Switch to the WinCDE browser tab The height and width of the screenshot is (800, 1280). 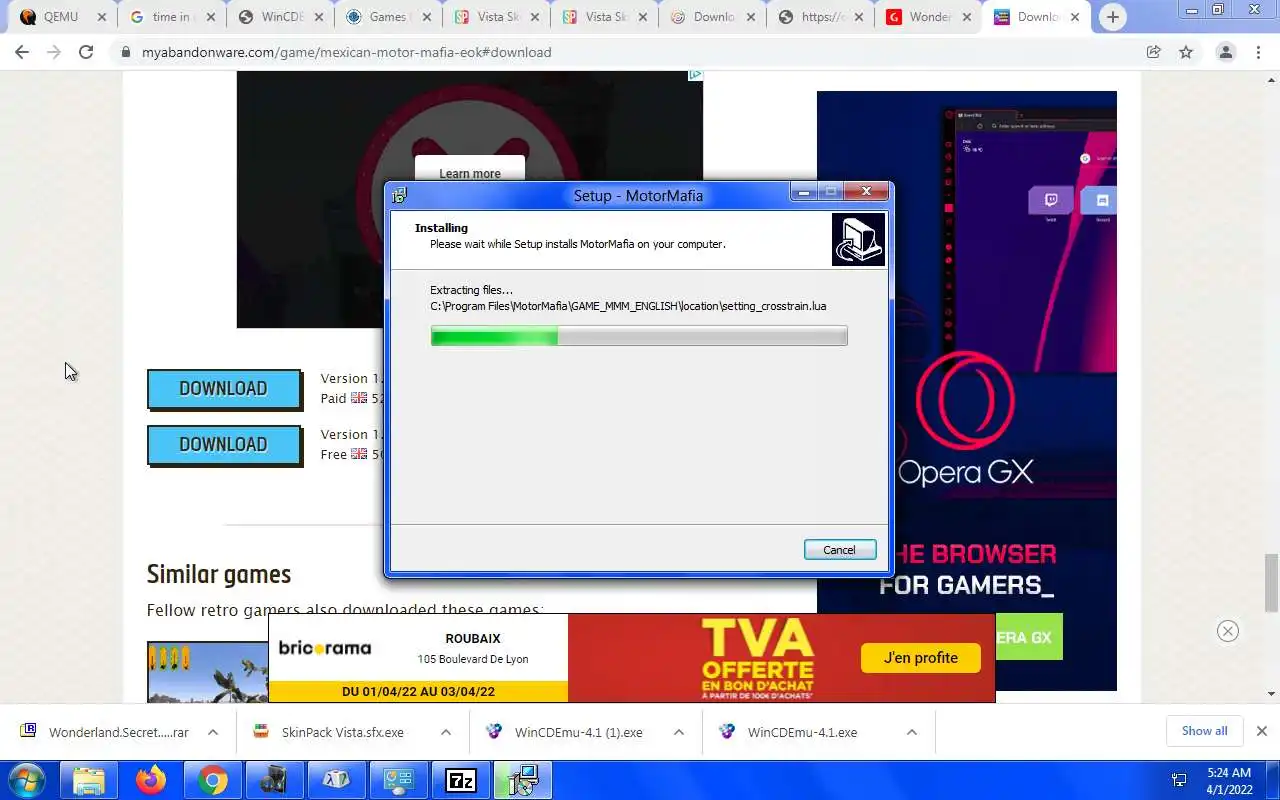click(x=281, y=17)
